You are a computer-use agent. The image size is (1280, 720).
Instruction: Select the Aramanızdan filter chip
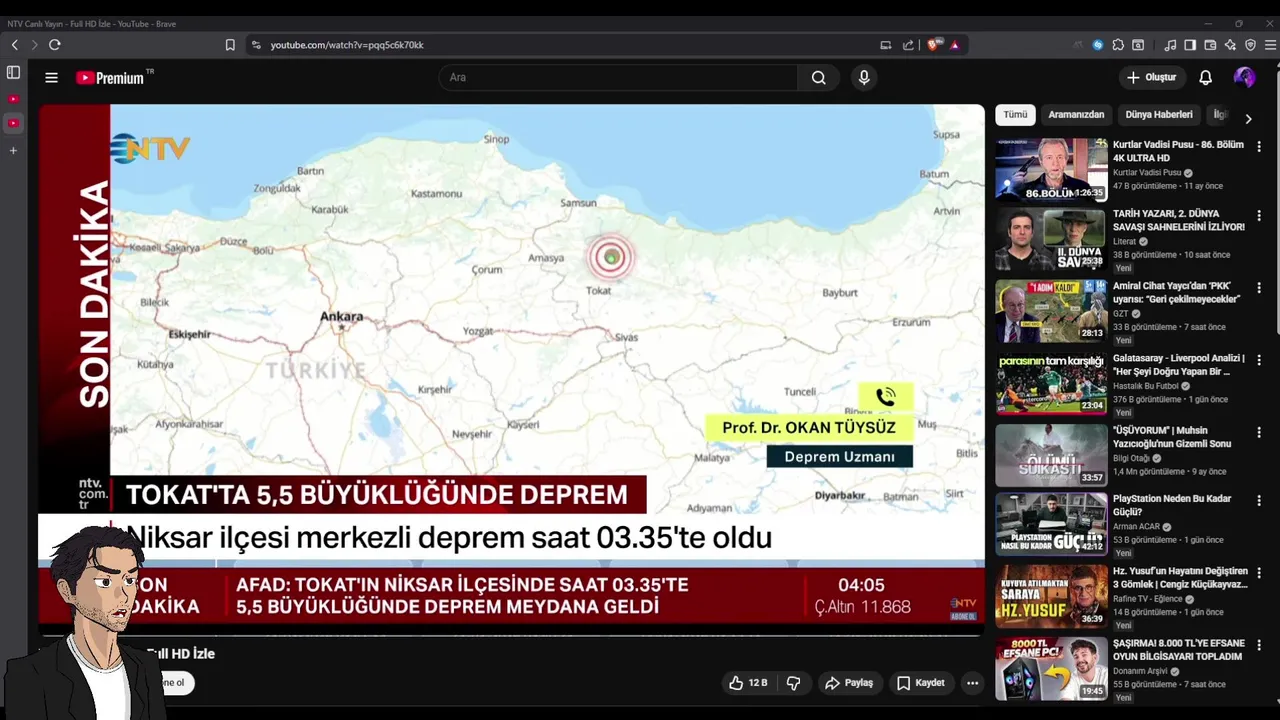pyautogui.click(x=1076, y=115)
